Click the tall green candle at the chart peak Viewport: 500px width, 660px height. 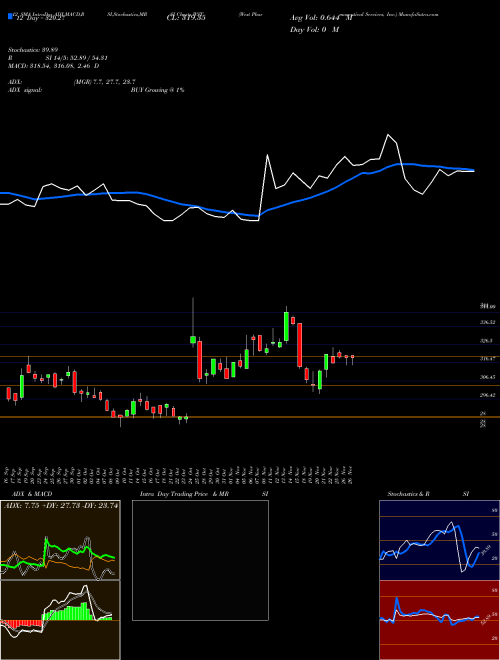(x=286, y=326)
